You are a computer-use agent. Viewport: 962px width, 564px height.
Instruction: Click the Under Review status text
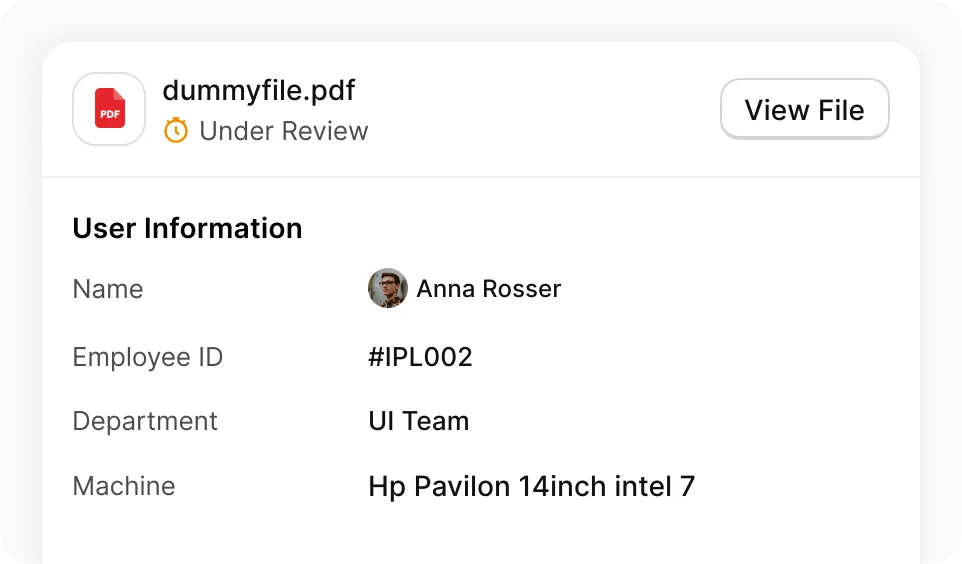click(x=283, y=131)
